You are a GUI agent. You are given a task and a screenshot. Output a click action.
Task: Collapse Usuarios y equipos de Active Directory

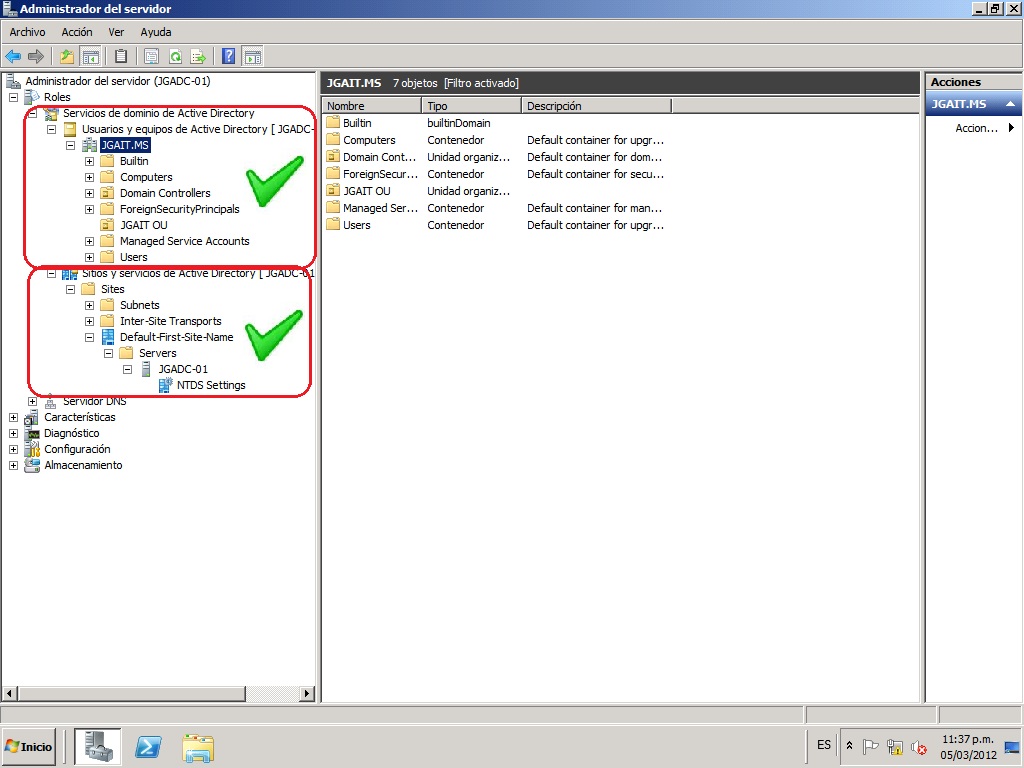click(52, 129)
